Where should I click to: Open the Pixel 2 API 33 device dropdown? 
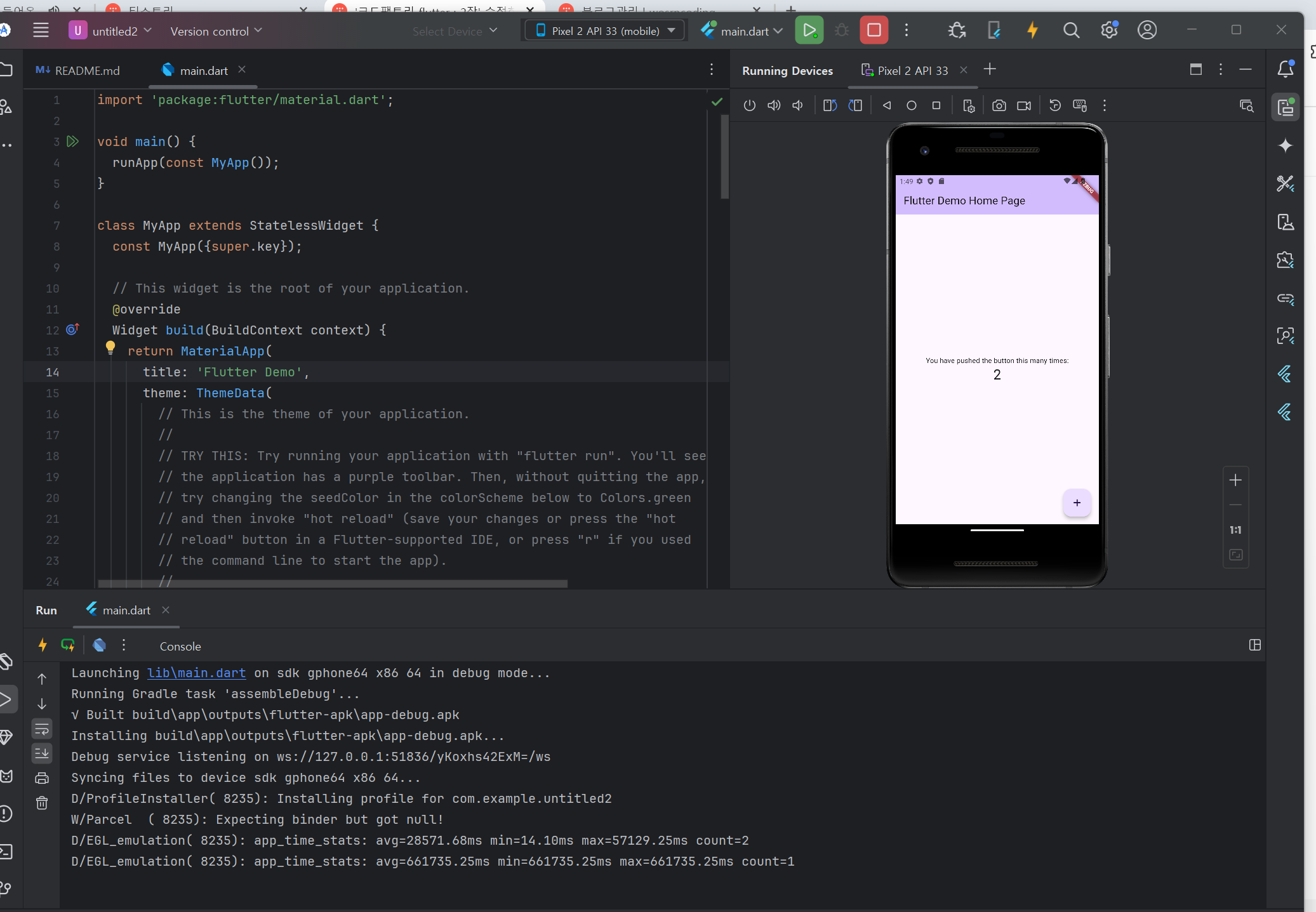pos(605,30)
